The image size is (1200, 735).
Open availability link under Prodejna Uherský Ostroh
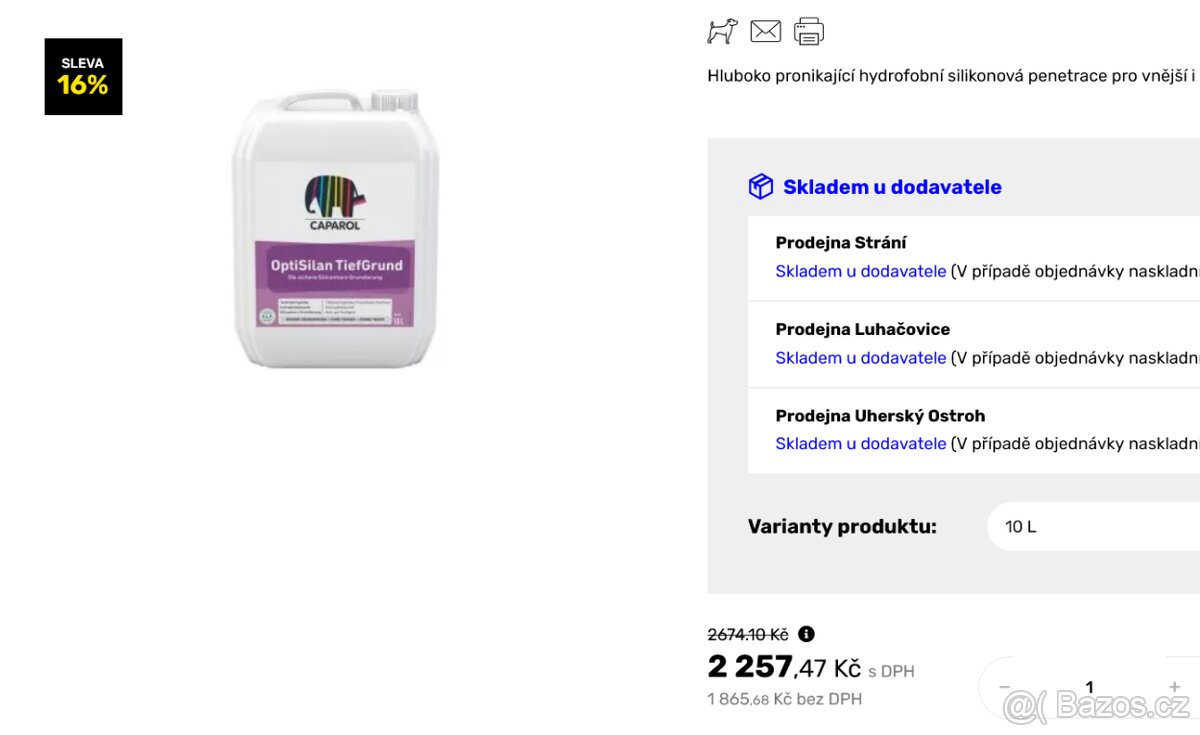860,443
